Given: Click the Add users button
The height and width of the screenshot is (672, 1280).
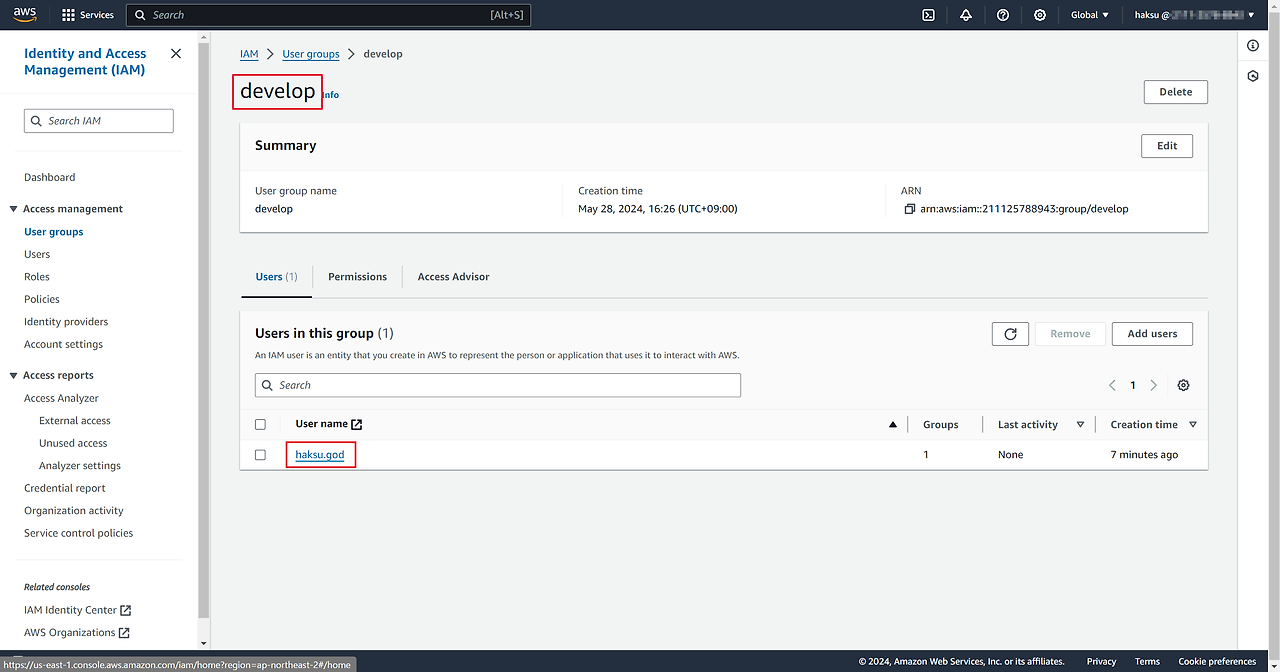Looking at the screenshot, I should (x=1152, y=334).
